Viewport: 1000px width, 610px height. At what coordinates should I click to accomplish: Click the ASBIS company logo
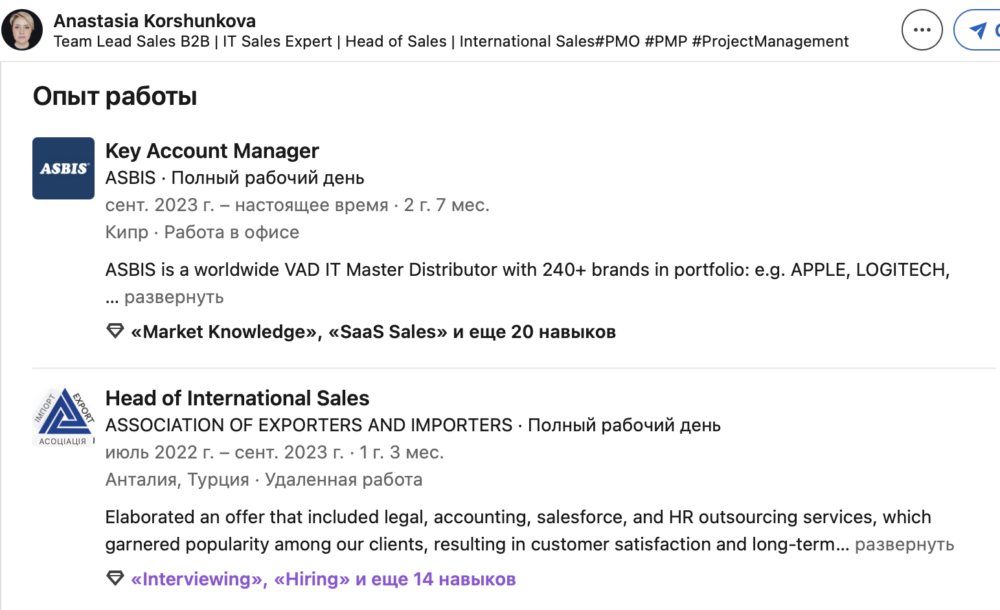(63, 168)
